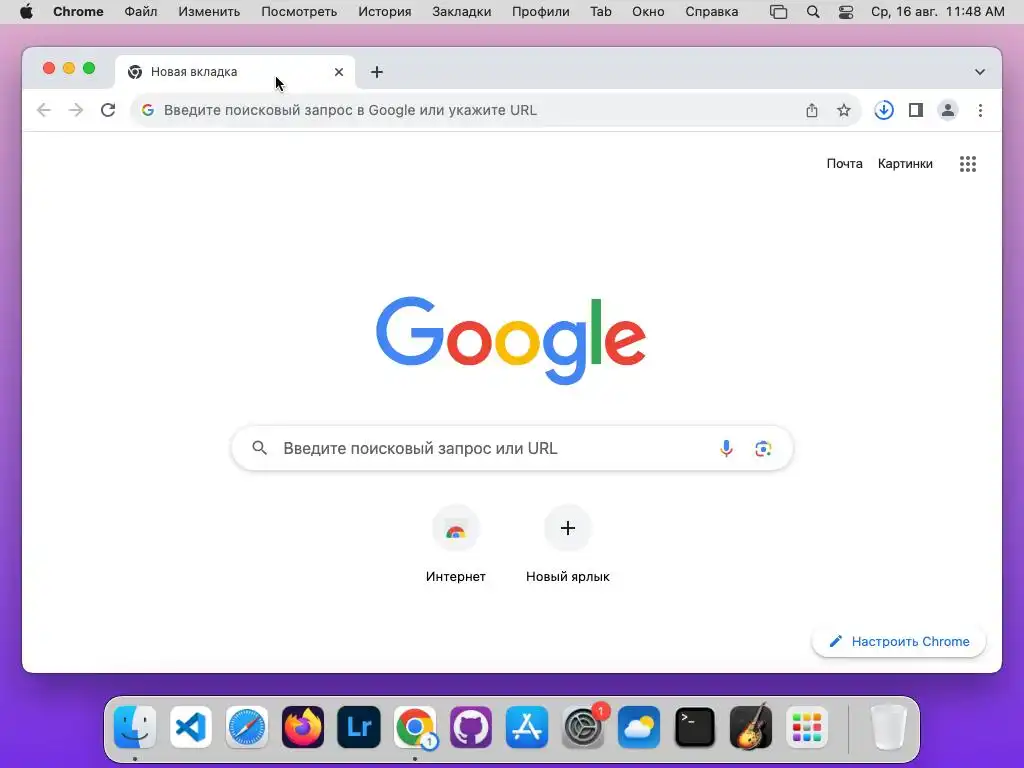Click the Настроить Chrome button
The image size is (1024, 768).
pyautogui.click(x=899, y=641)
